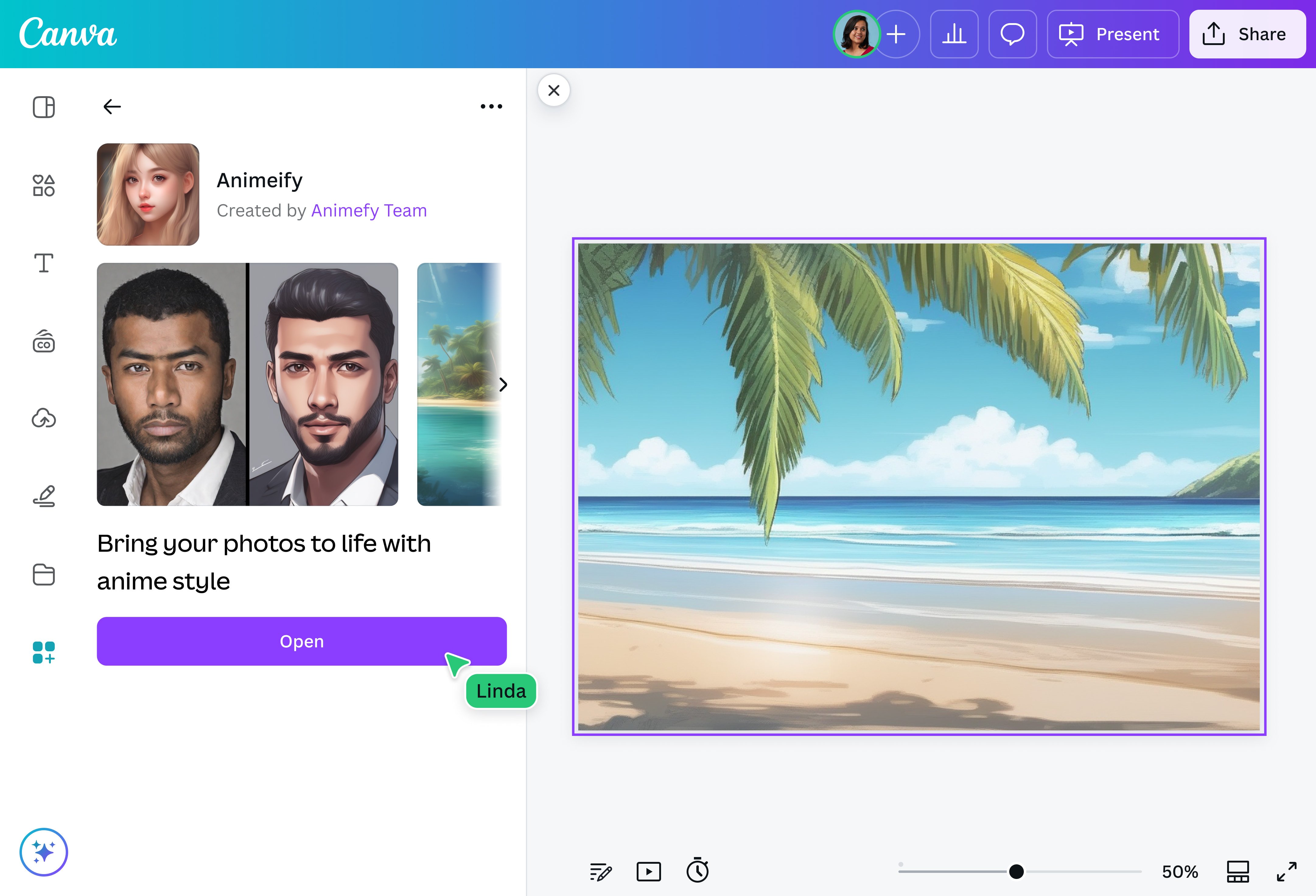This screenshot has height=896, width=1316.
Task: Open the Magic assistant sparkle button
Action: 44,852
